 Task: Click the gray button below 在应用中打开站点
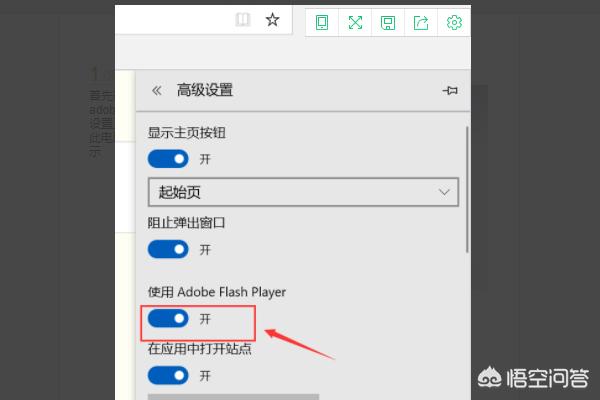[233, 397]
